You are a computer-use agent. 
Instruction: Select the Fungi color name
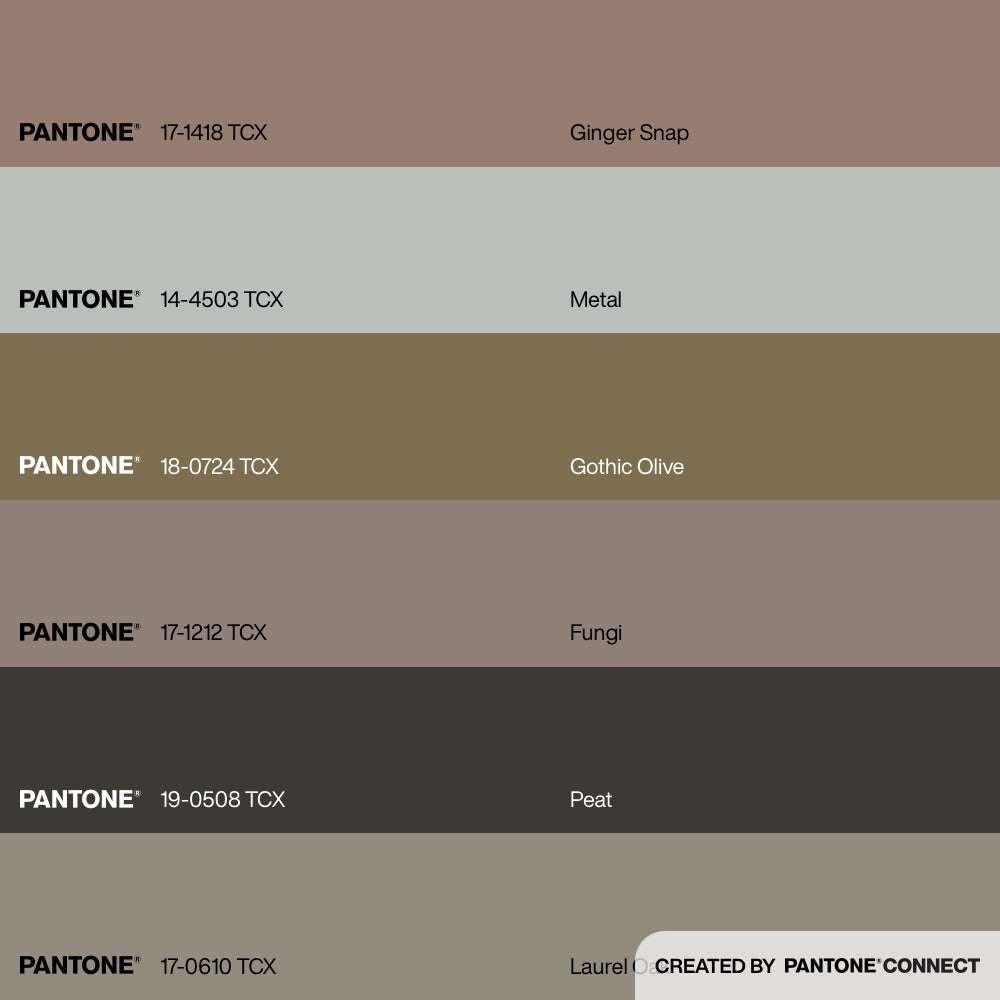595,632
